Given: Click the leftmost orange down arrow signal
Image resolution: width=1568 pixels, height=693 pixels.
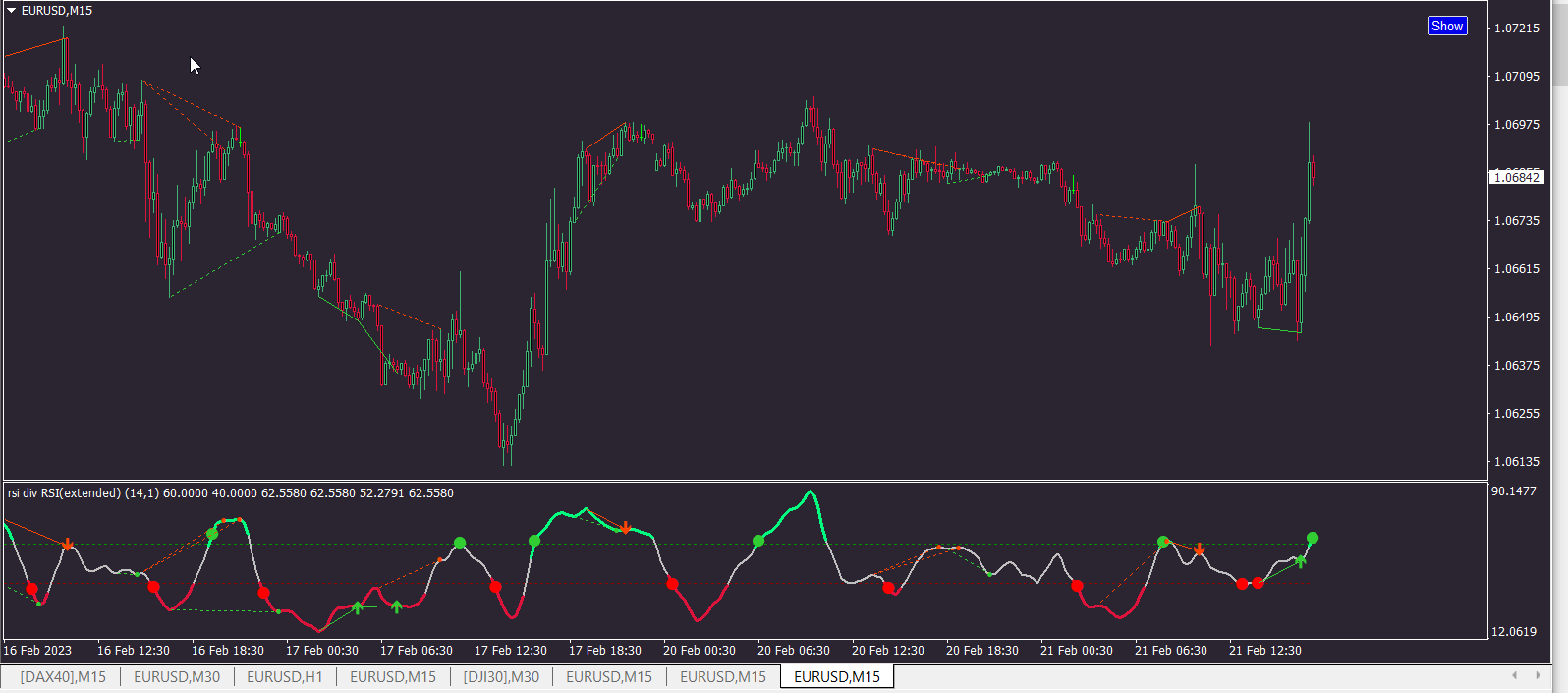Looking at the screenshot, I should click(x=67, y=544).
